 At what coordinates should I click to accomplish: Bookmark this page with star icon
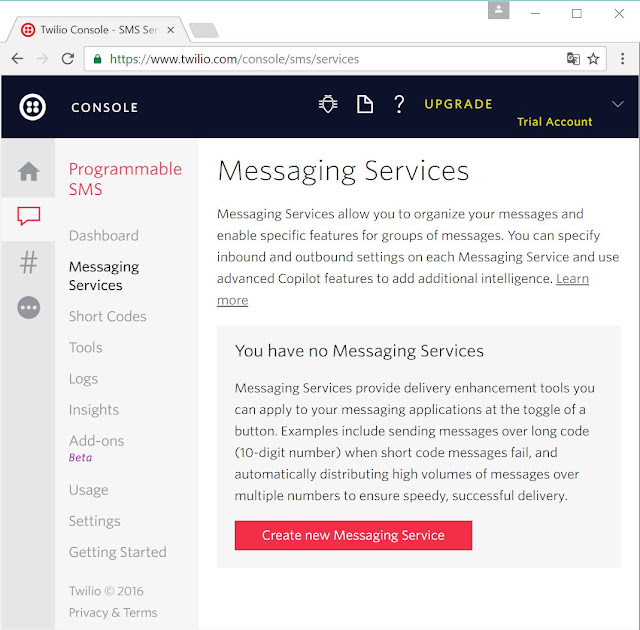(x=593, y=59)
